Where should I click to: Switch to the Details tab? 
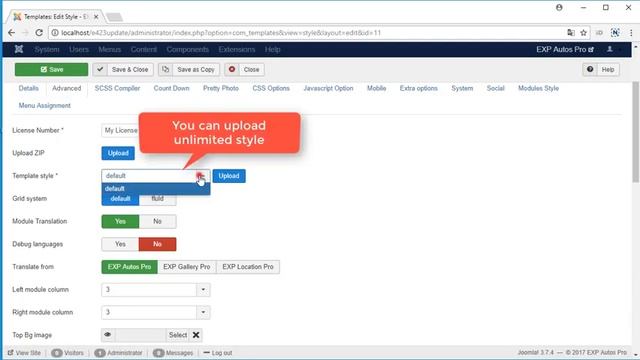(x=29, y=88)
